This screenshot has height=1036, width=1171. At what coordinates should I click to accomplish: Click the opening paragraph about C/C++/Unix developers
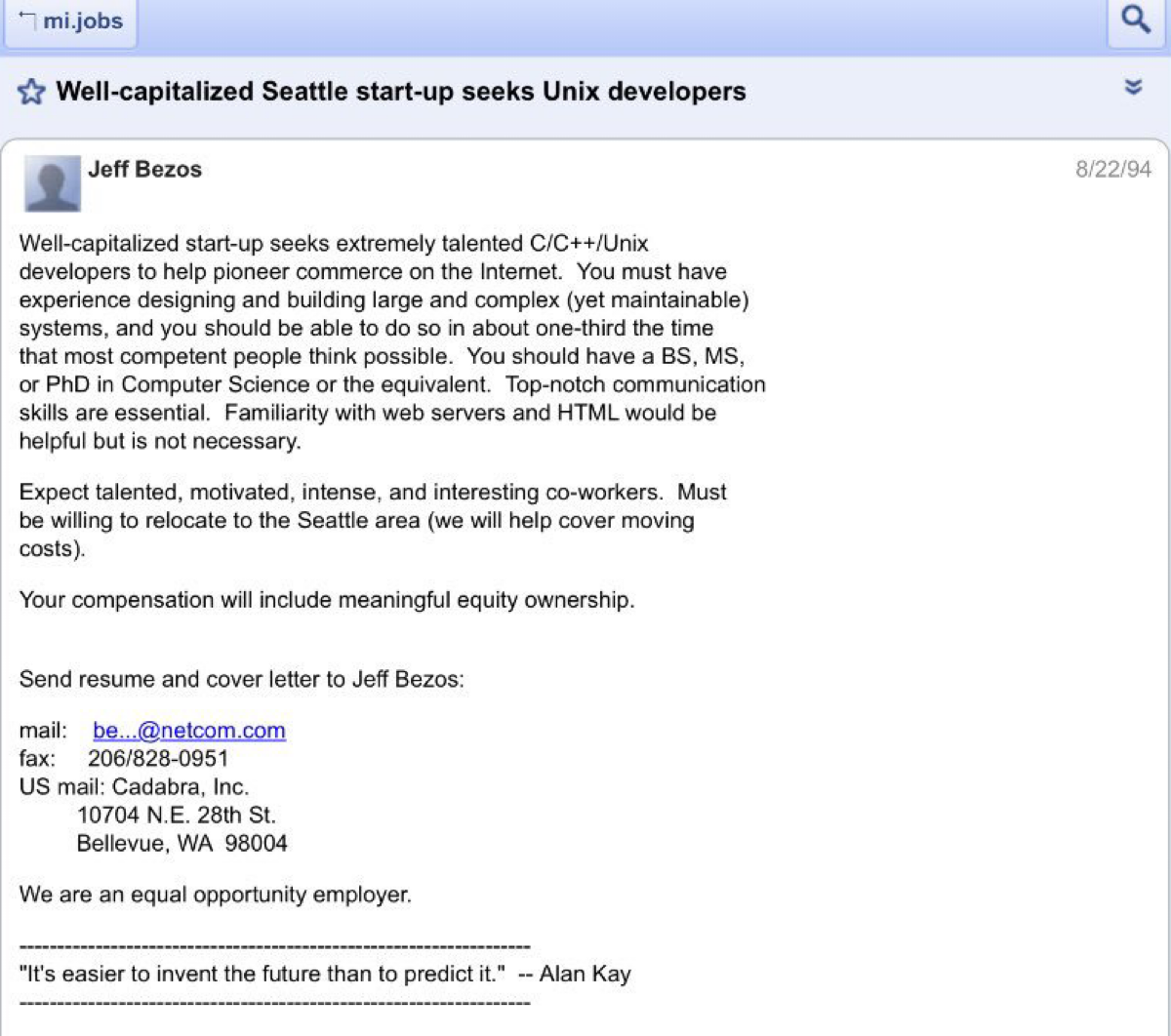(390, 341)
